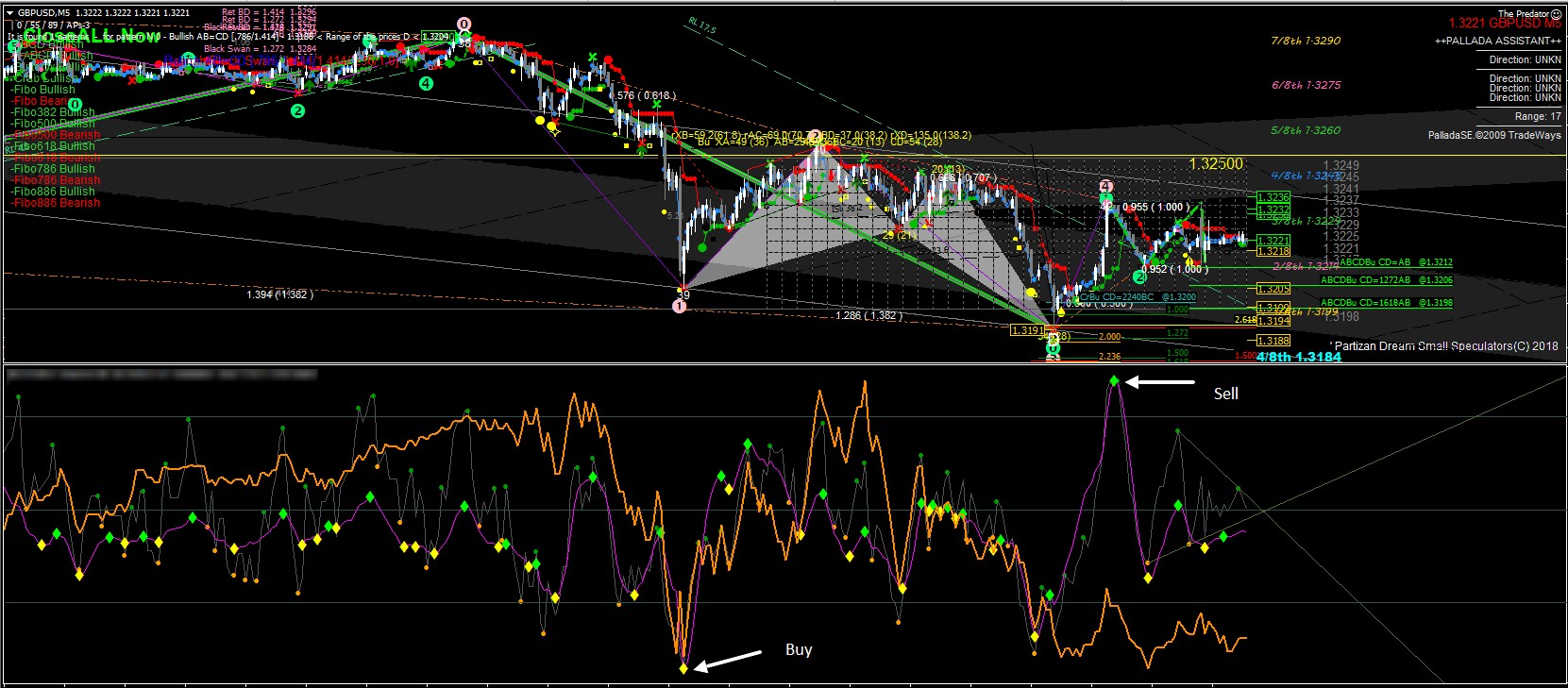This screenshot has height=688, width=1568.
Task: Click the cyan 4/8th 1.3184 level label
Action: tap(1299, 357)
